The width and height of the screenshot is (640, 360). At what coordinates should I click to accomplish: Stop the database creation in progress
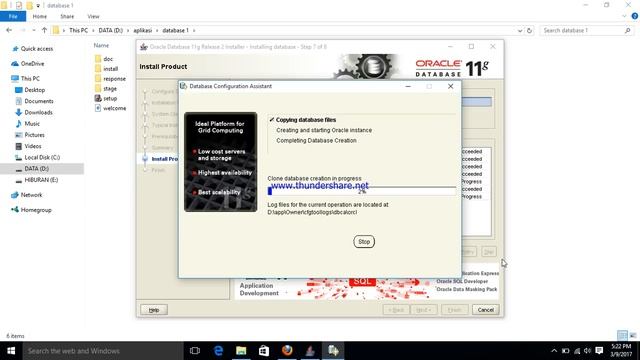click(x=364, y=242)
